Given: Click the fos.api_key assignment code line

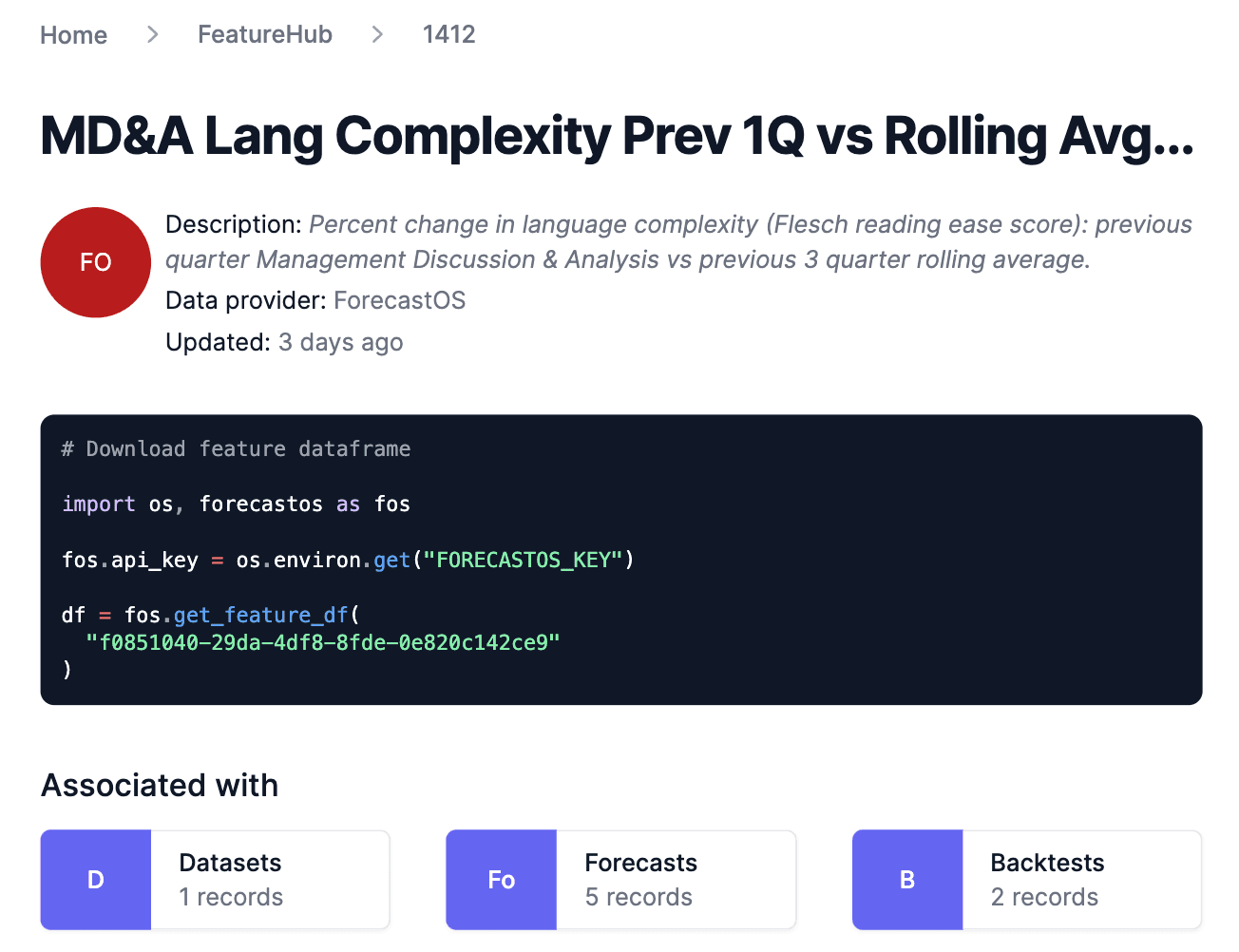Looking at the screenshot, I should pos(348,560).
